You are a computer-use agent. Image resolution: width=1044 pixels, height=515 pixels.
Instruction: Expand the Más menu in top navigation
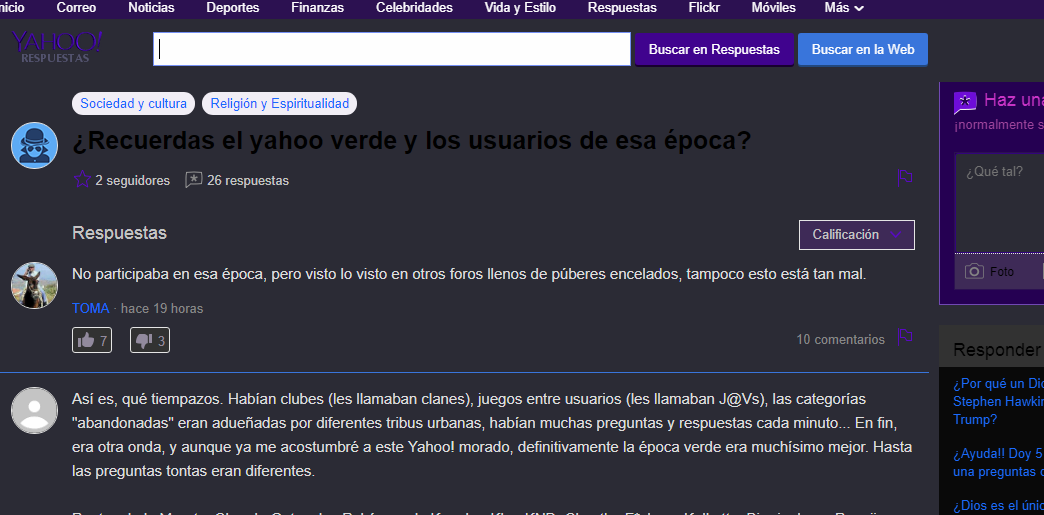click(x=844, y=8)
